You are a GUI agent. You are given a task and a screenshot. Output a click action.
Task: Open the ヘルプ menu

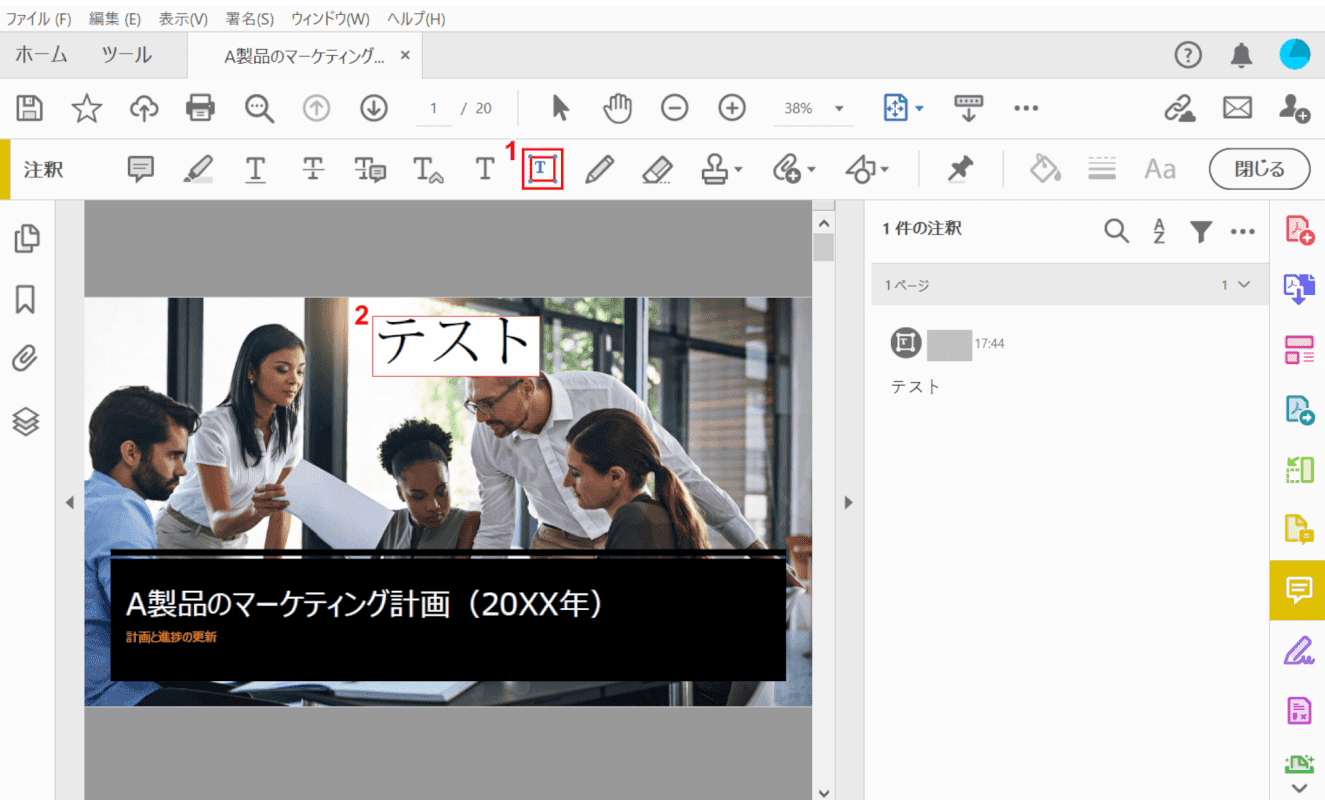click(415, 19)
